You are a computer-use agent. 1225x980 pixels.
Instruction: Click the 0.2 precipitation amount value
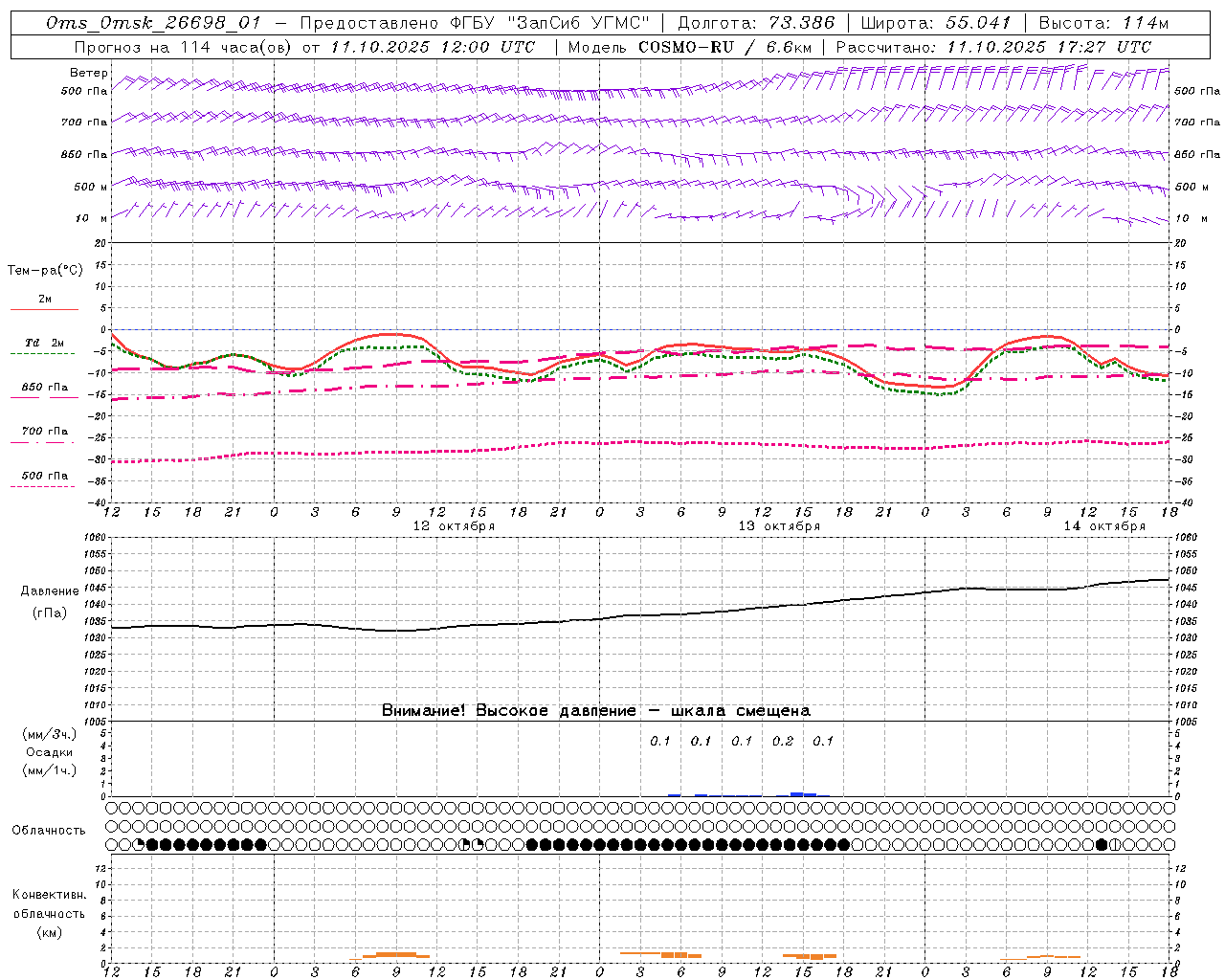[783, 741]
